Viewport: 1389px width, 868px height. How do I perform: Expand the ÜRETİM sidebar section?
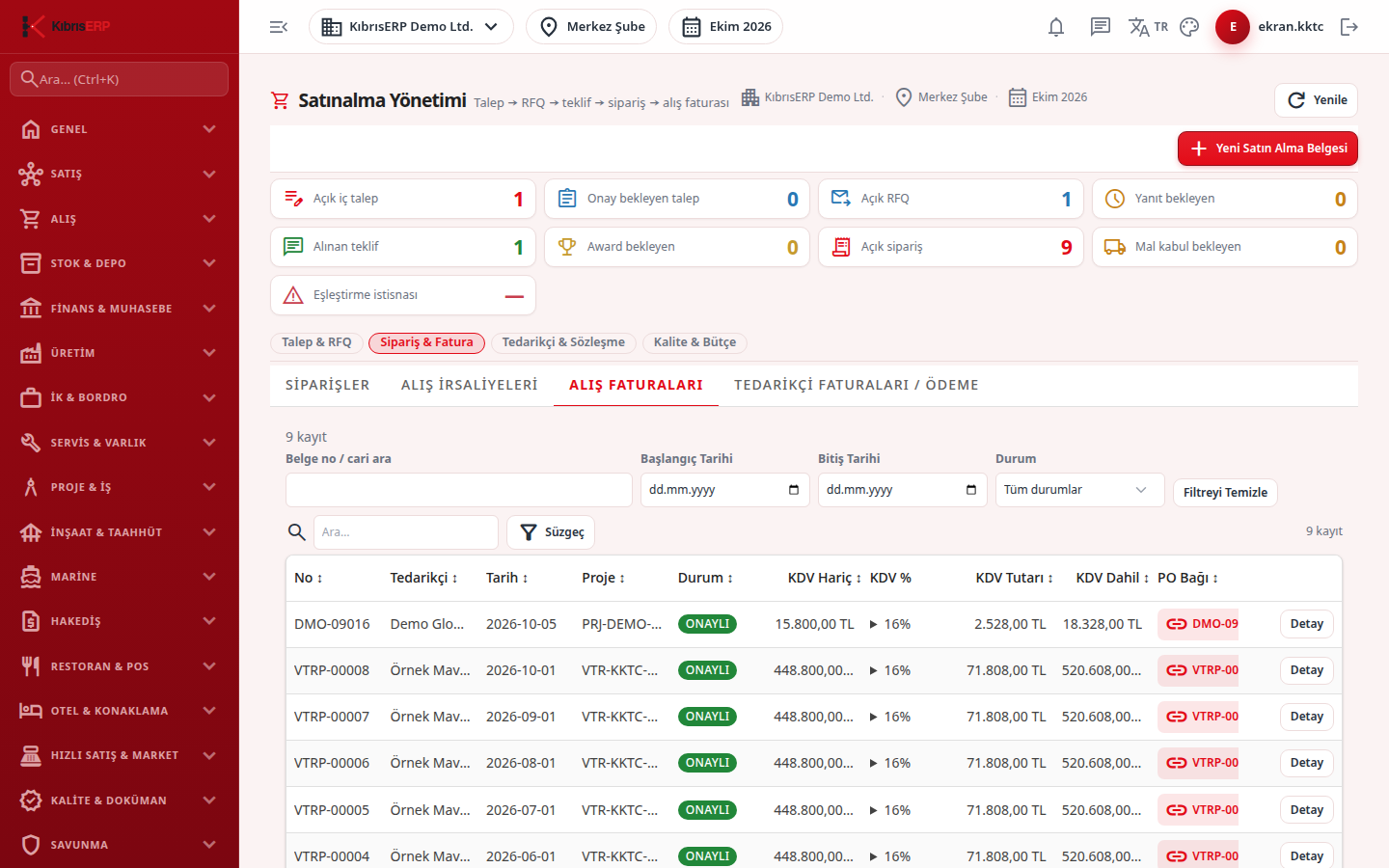click(x=120, y=353)
